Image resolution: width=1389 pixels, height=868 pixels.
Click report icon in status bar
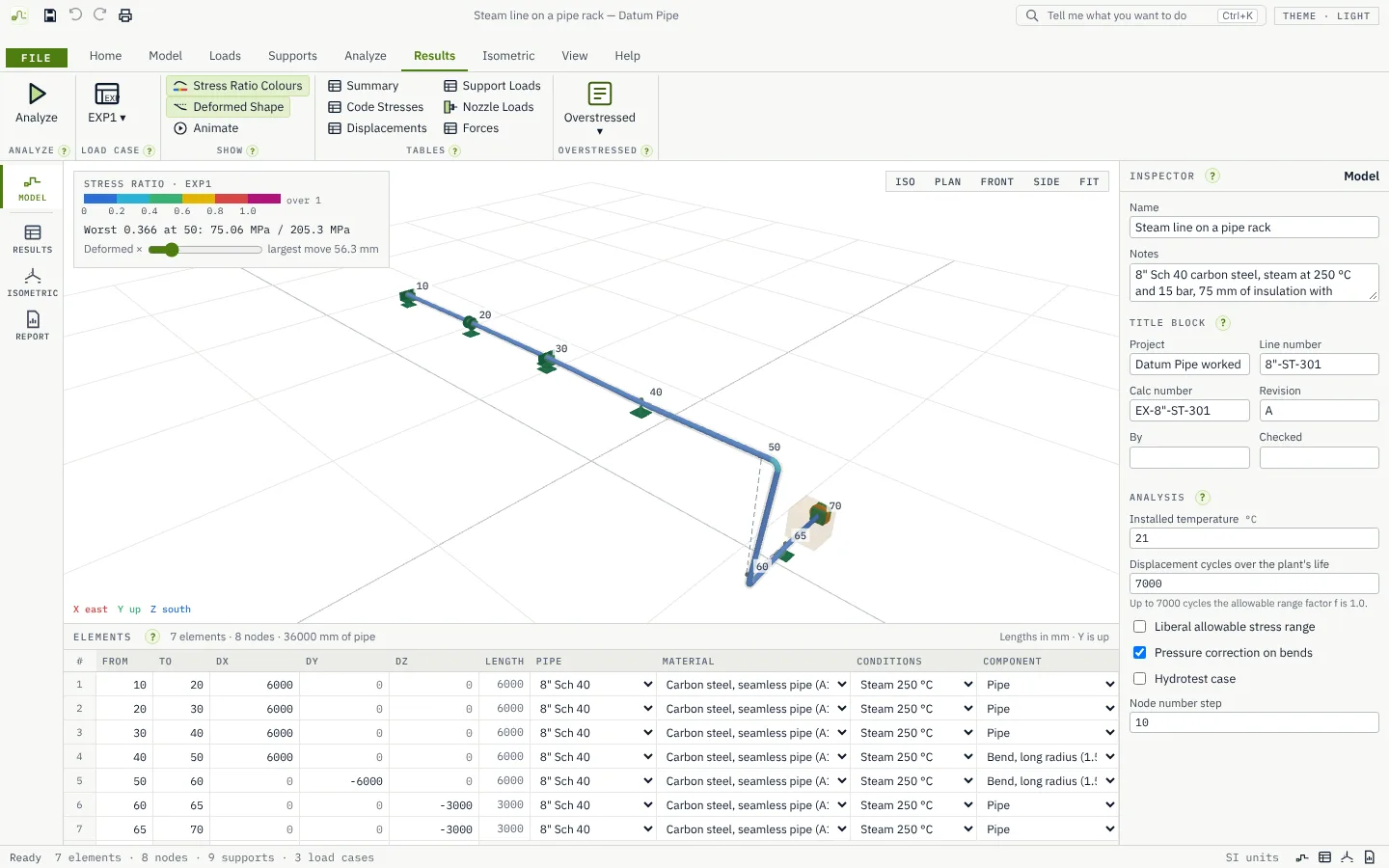[x=1370, y=857]
